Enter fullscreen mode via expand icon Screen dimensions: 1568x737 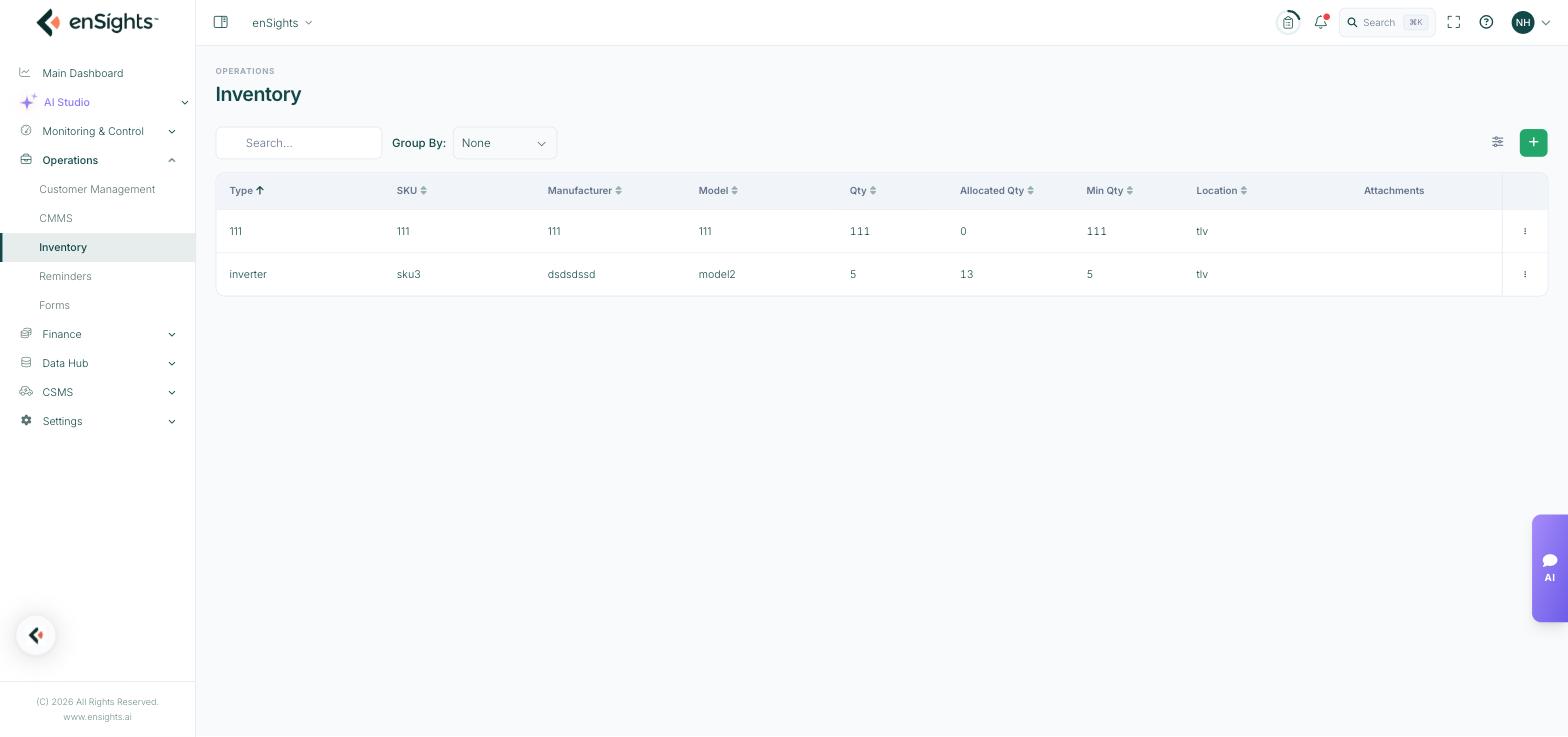[1454, 22]
